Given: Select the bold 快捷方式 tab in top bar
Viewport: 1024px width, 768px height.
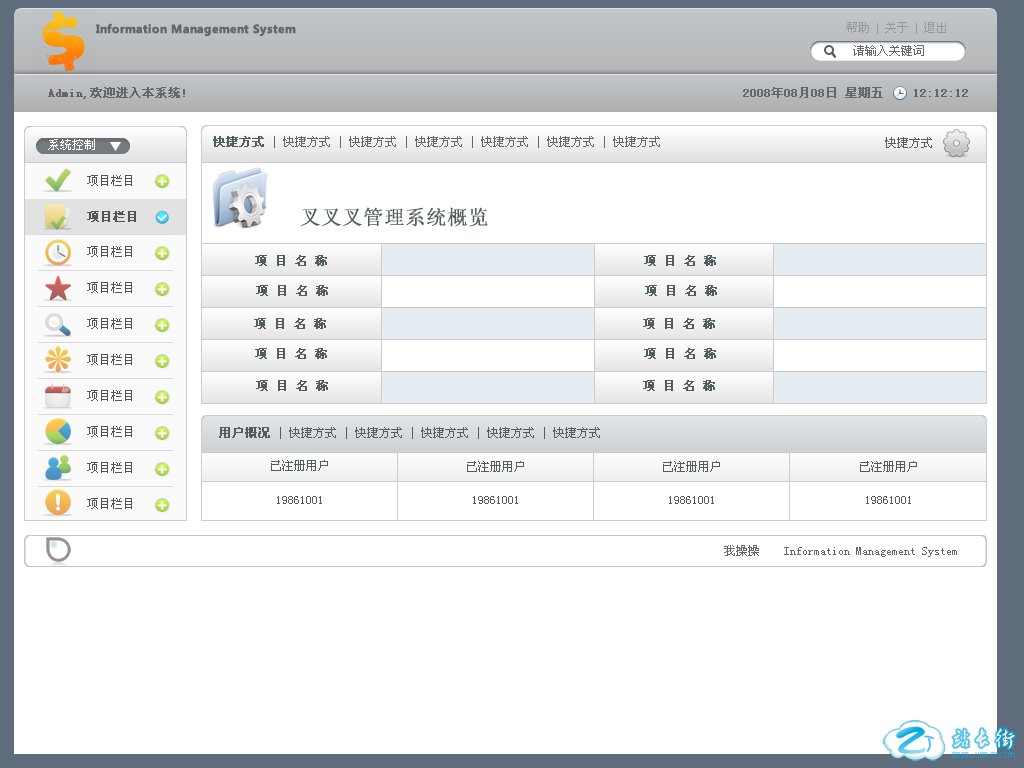Looking at the screenshot, I should click(x=238, y=142).
